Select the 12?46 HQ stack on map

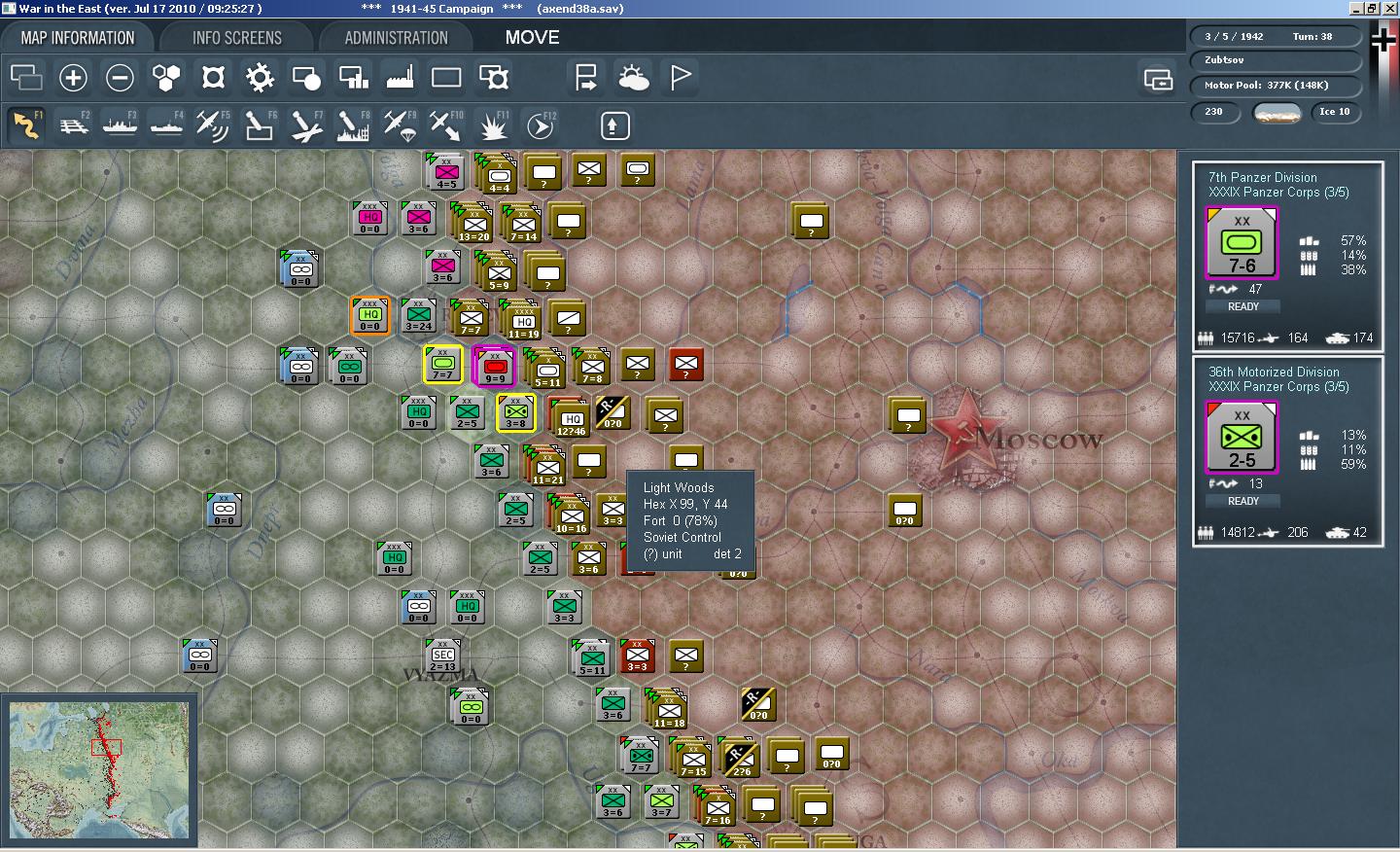(x=569, y=418)
